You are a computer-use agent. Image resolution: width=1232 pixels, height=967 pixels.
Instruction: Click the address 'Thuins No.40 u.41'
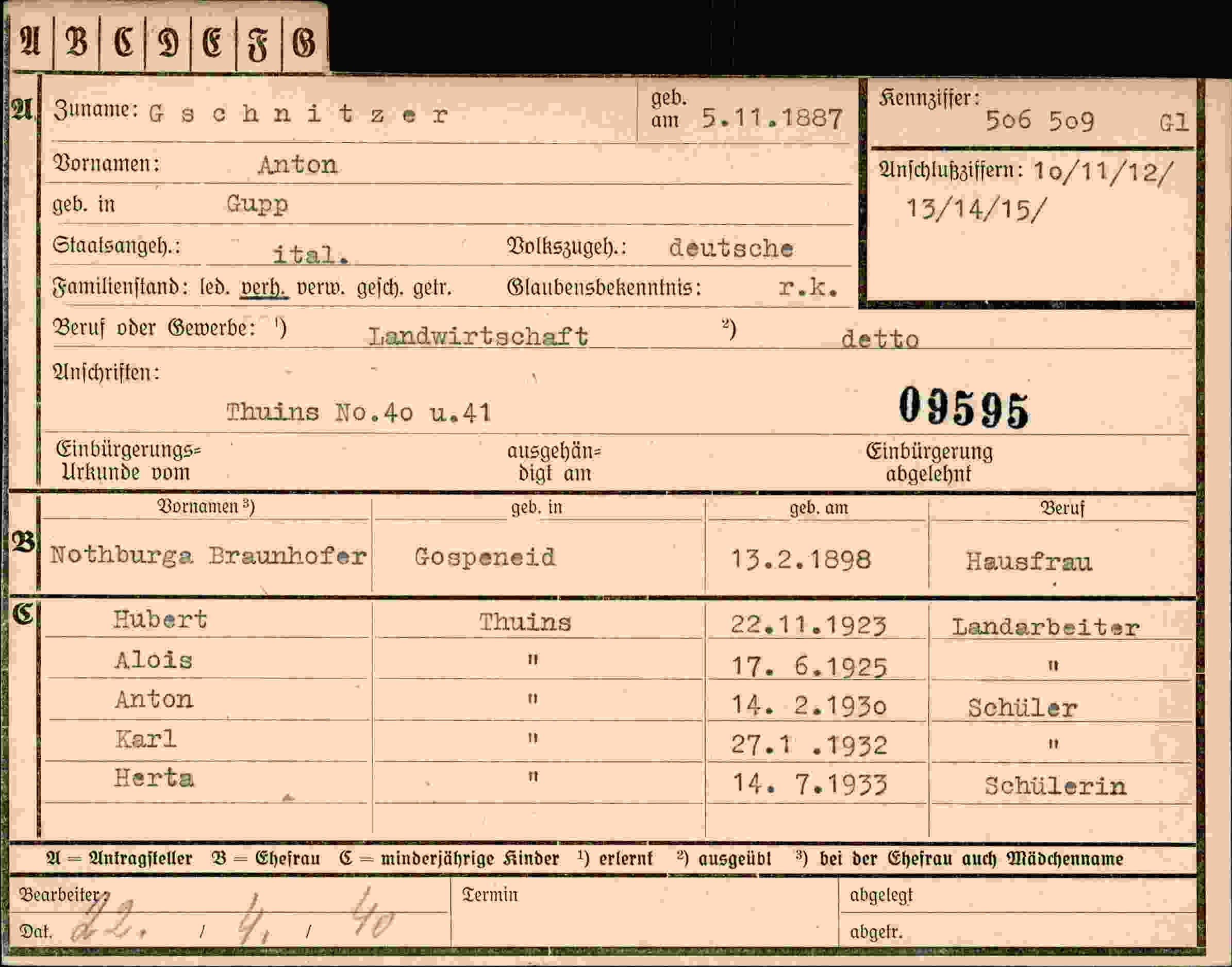point(358,412)
